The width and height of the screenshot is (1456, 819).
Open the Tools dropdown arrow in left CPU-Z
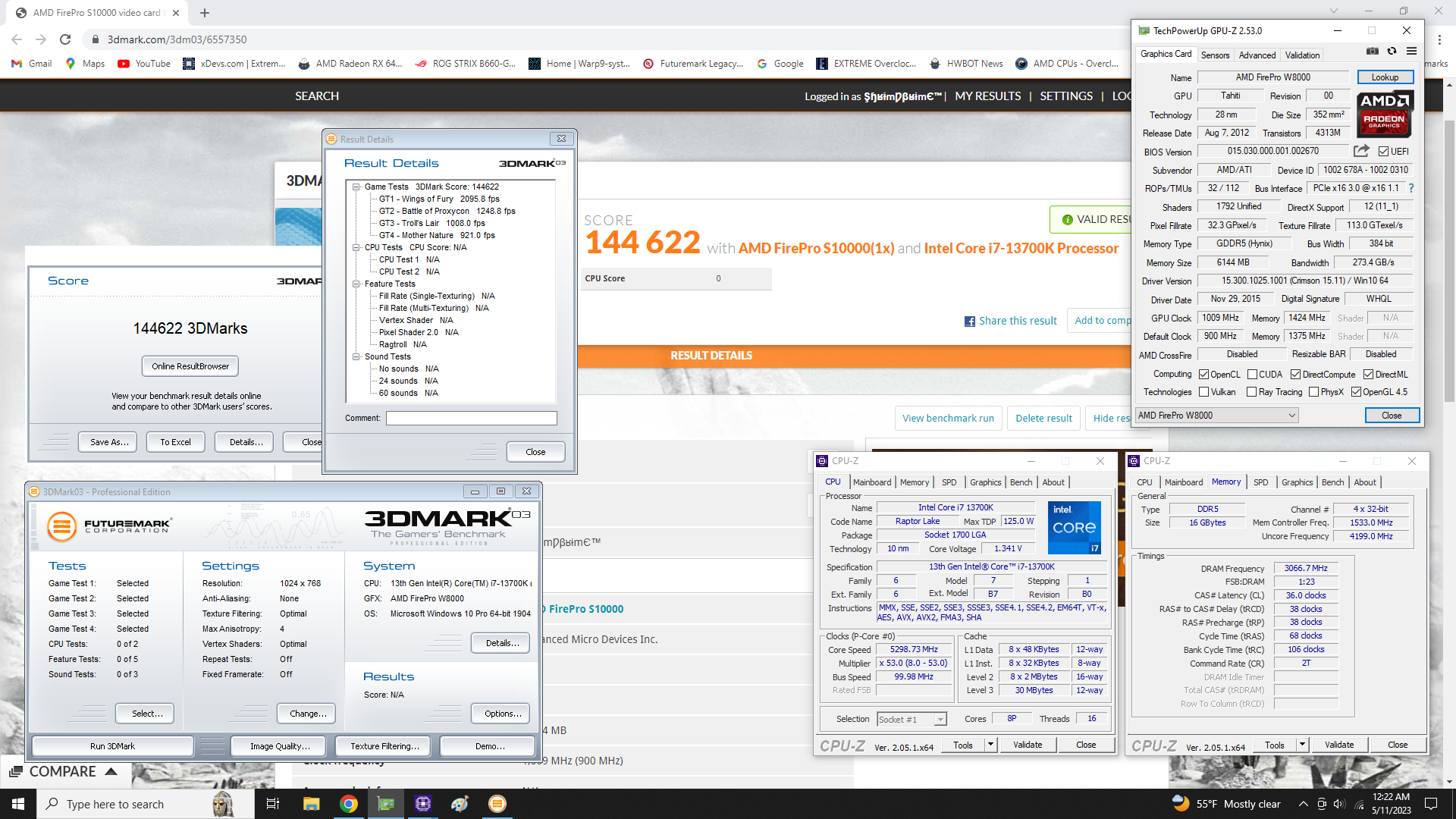(990, 745)
